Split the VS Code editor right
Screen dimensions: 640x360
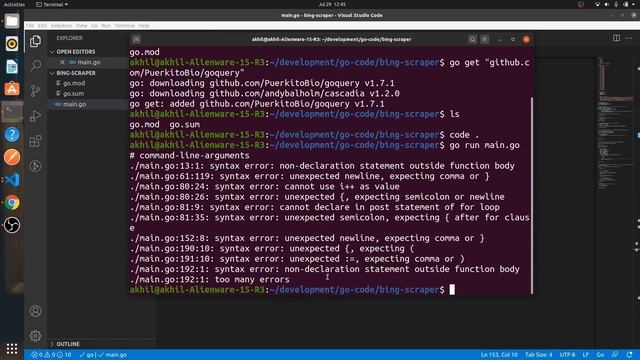pos(616,38)
